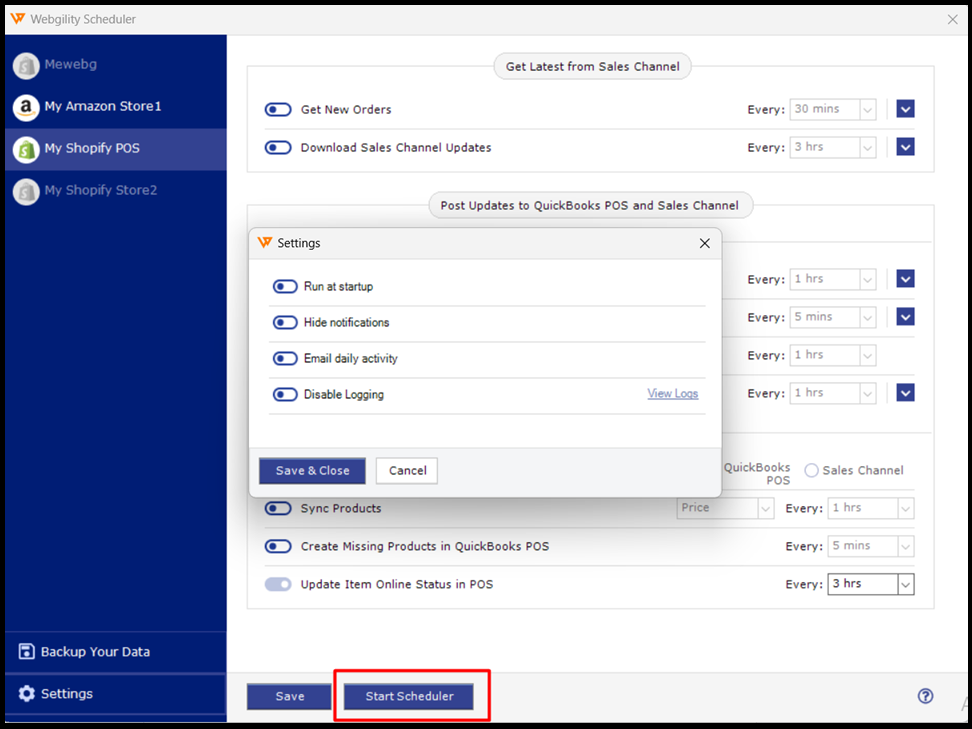Screen dimensions: 972x729
Task: Open the Settings gear in the sidebar
Action: tap(29, 693)
